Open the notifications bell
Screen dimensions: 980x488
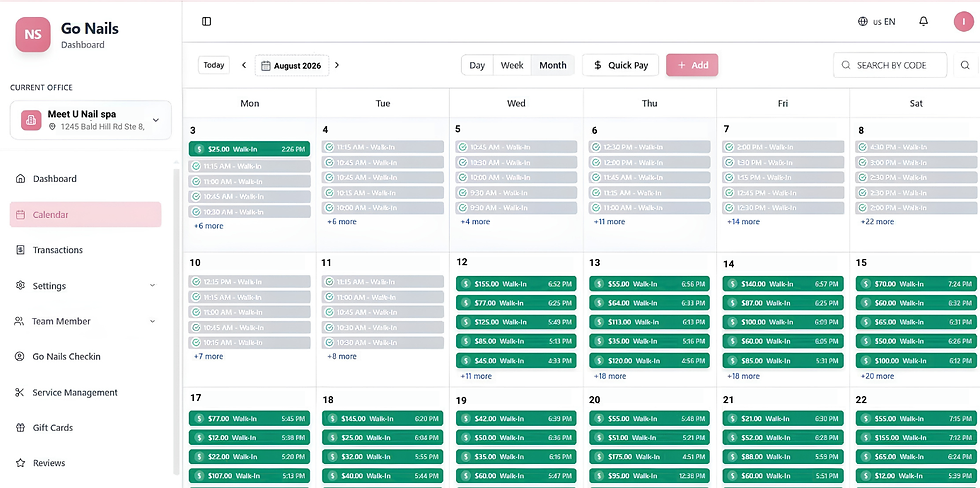click(x=923, y=21)
